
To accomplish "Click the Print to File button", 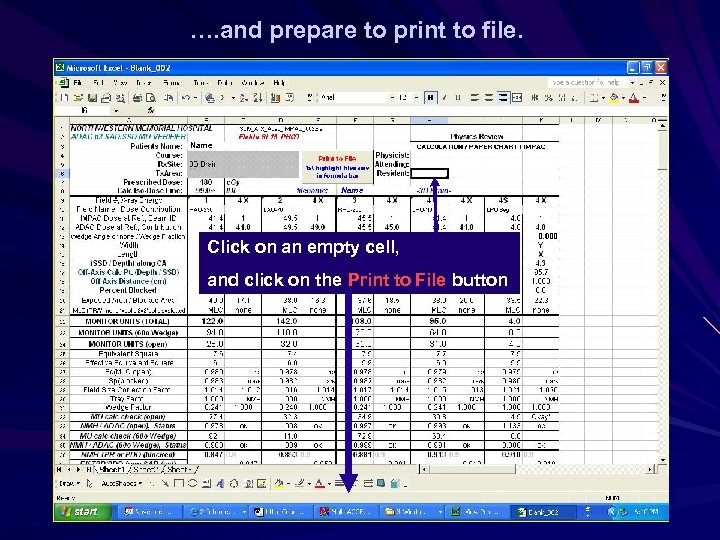I will [x=337, y=167].
